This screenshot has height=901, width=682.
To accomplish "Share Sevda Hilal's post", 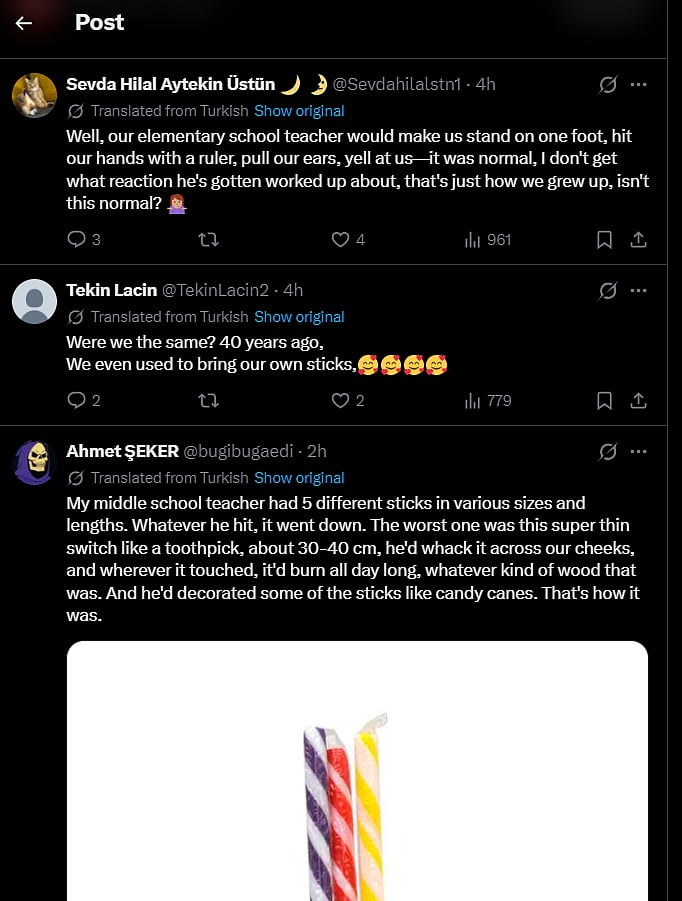I will pyautogui.click(x=638, y=239).
